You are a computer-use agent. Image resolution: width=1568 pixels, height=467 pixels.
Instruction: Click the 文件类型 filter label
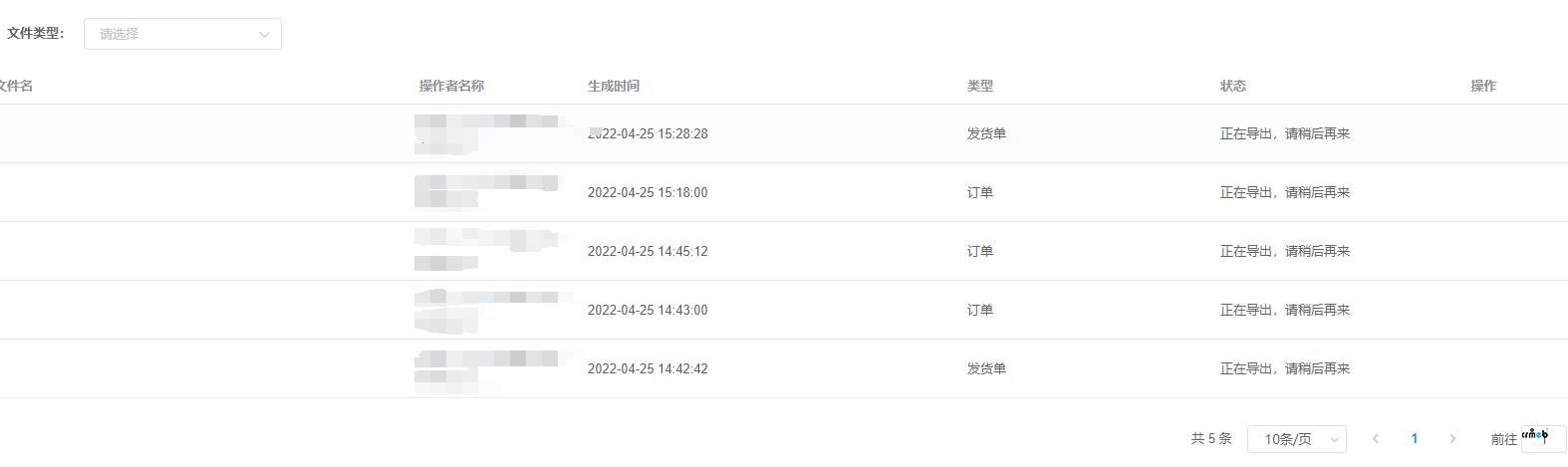36,34
